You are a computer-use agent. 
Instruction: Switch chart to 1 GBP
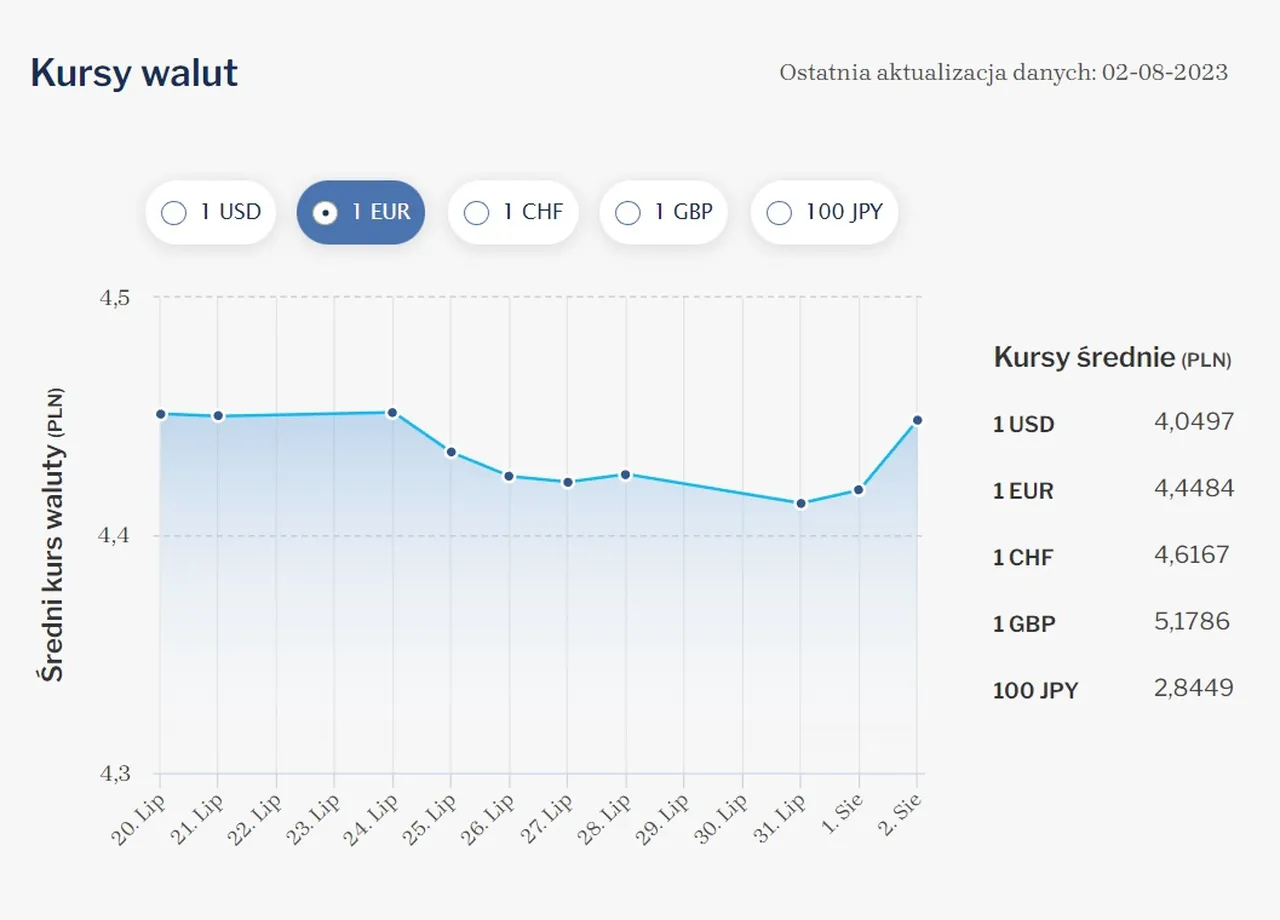[x=664, y=212]
